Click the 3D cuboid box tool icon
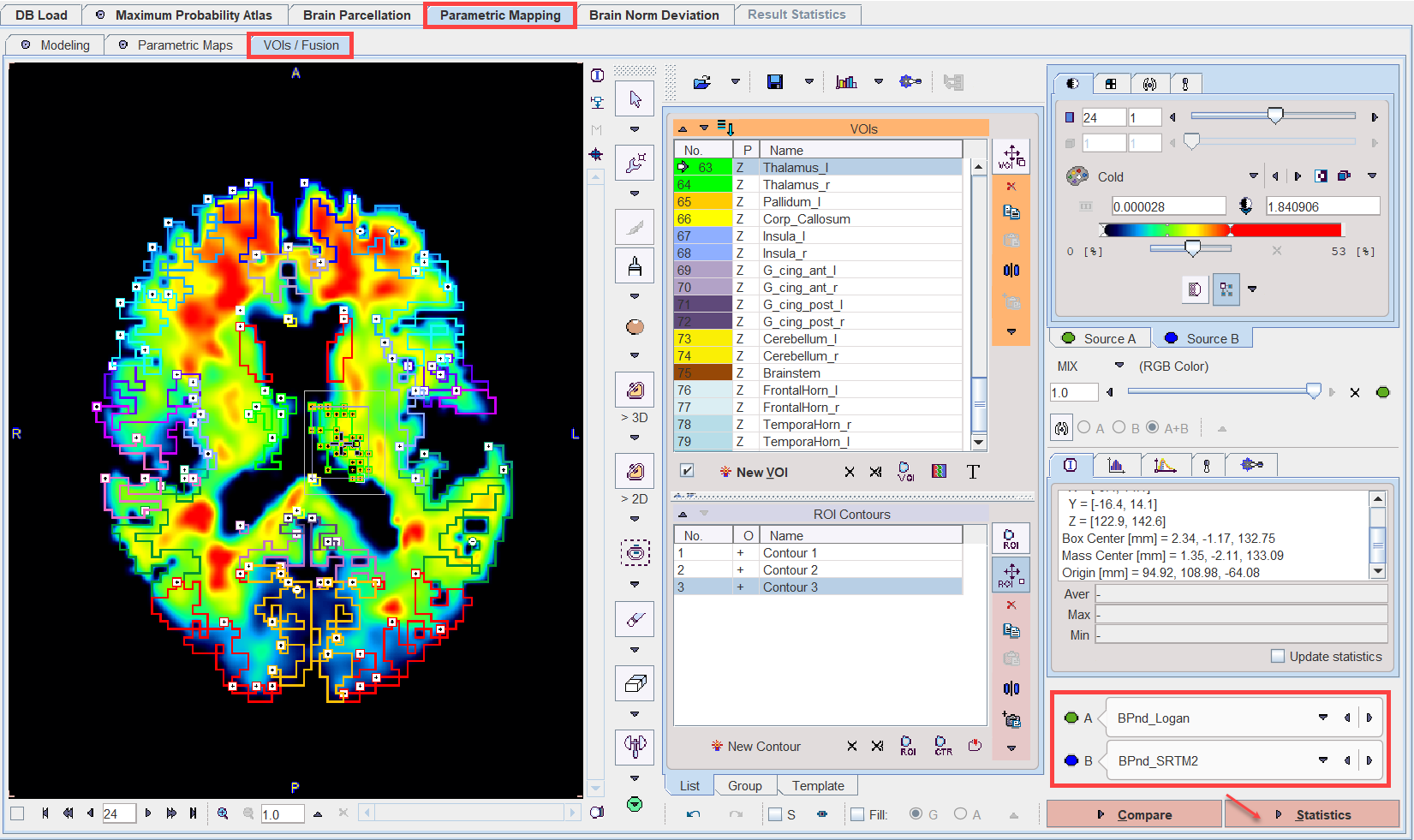This screenshot has width=1414, height=840. tap(635, 683)
